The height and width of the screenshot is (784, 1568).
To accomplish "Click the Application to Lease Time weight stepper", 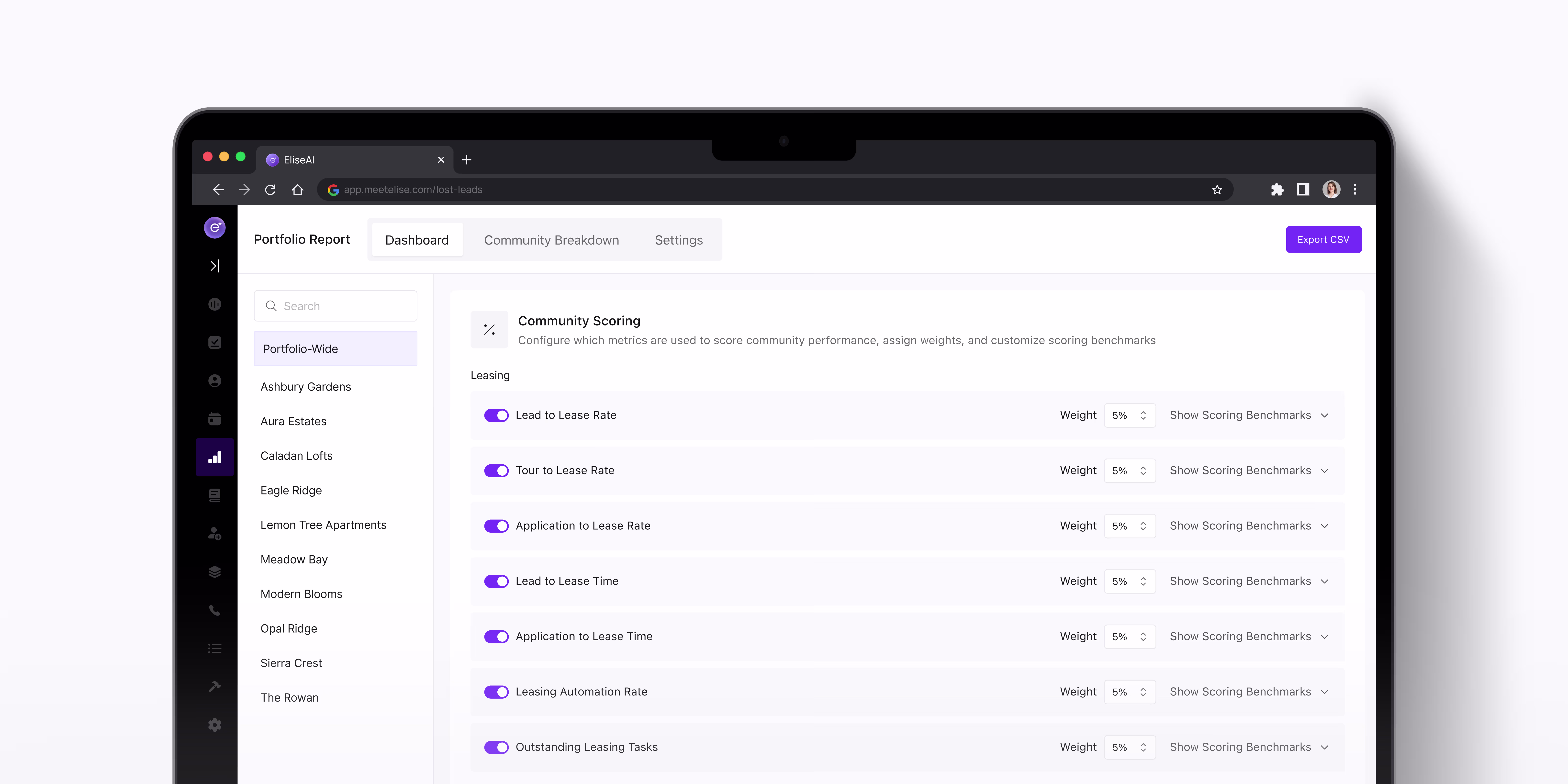I will (x=1142, y=637).
